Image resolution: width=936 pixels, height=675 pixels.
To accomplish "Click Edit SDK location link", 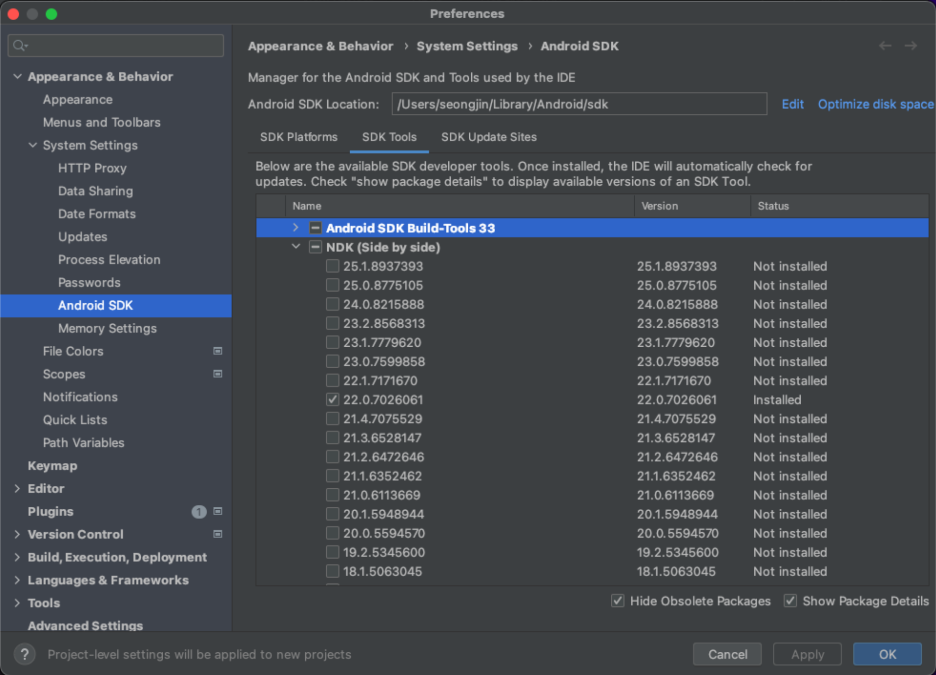I will [x=793, y=104].
